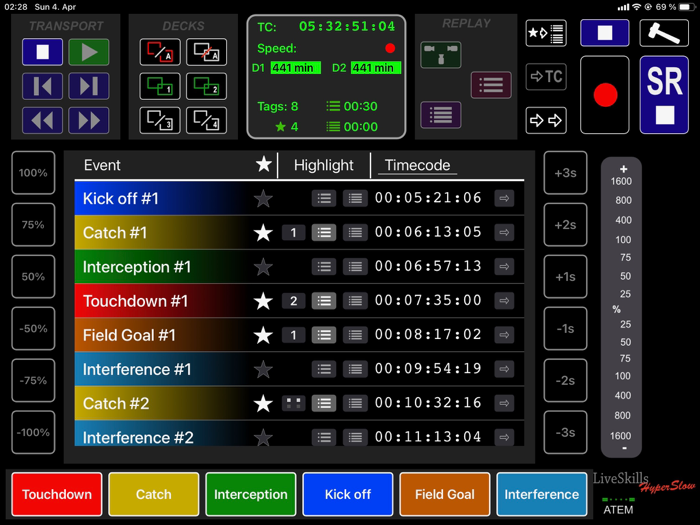The height and width of the screenshot is (525, 700).
Task: Jump forward +2s
Action: (x=565, y=225)
